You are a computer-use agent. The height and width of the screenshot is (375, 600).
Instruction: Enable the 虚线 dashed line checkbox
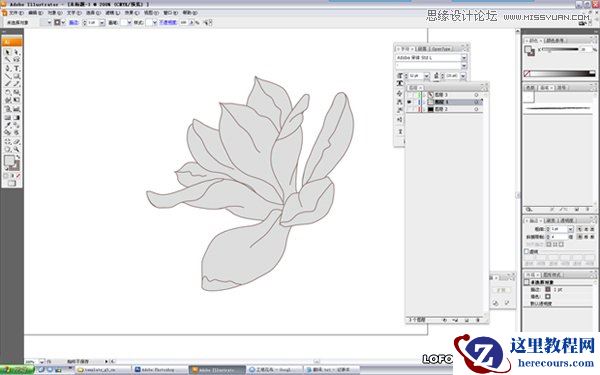pos(527,251)
